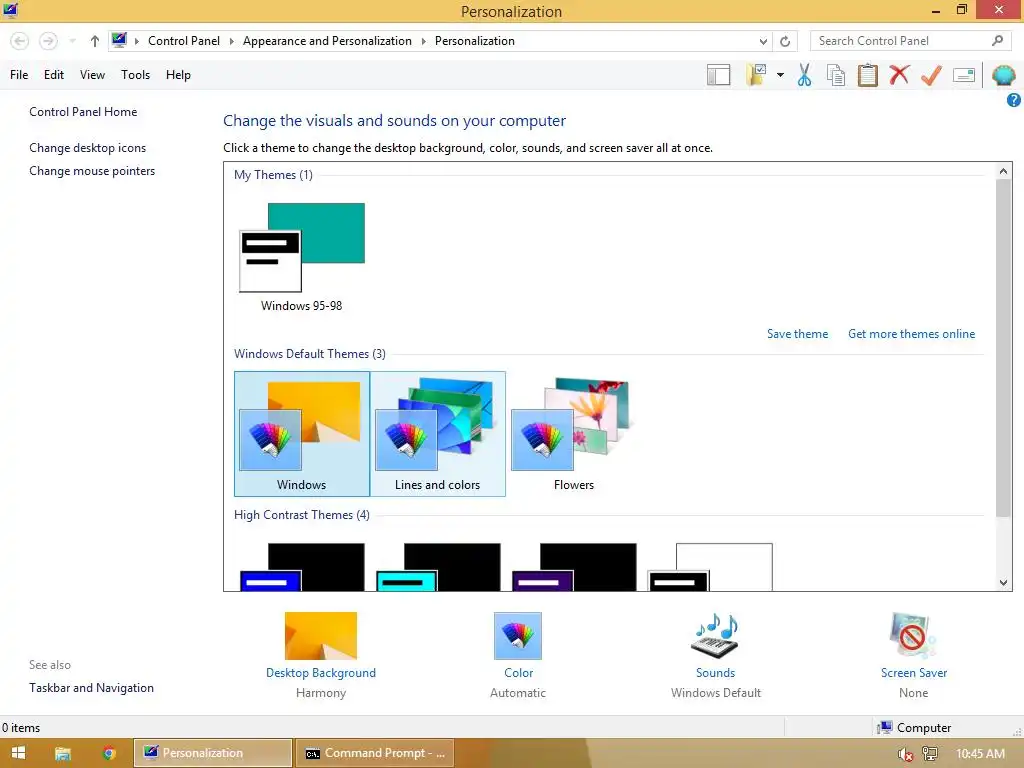
Task: Open the View menu
Action: (92, 74)
